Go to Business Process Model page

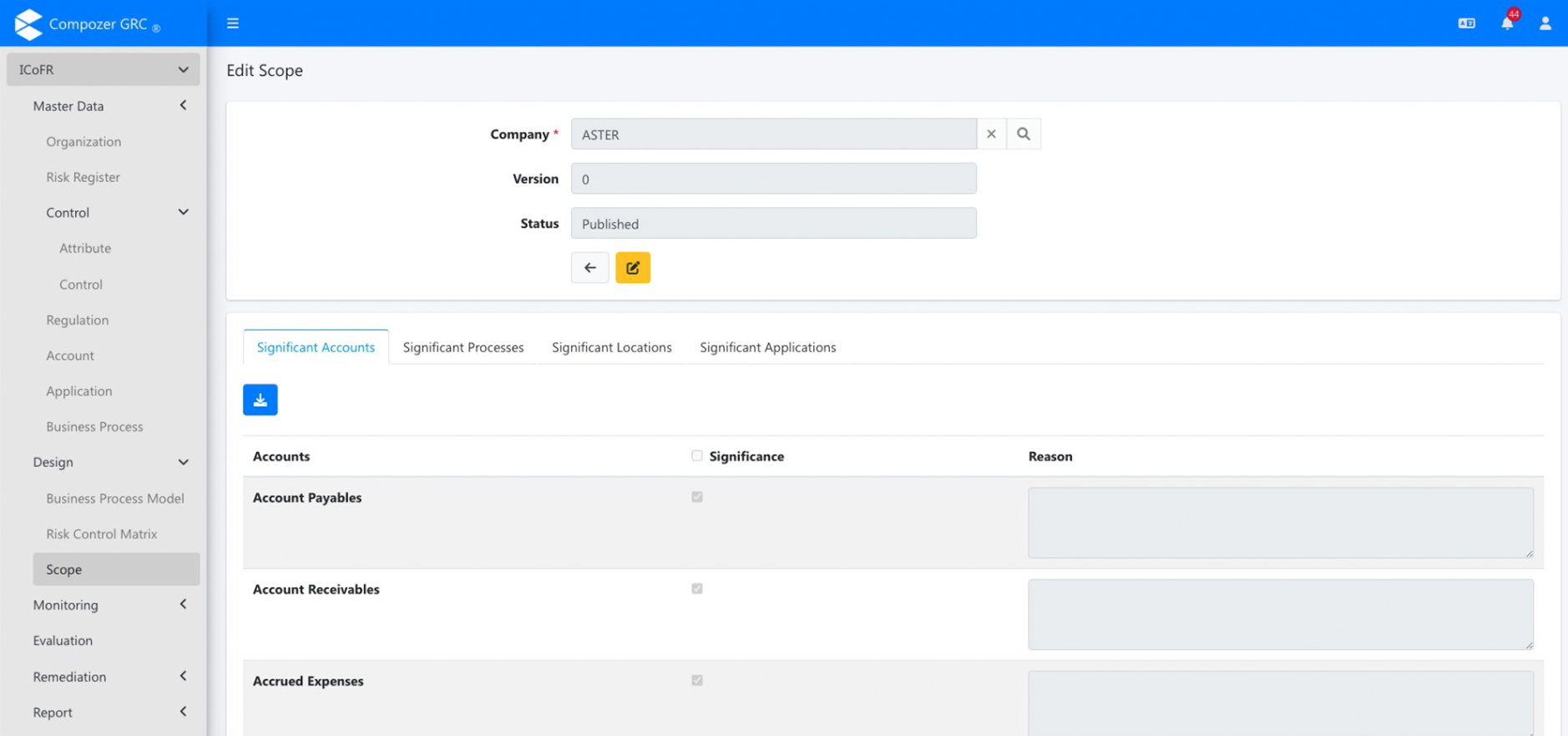[x=115, y=498]
